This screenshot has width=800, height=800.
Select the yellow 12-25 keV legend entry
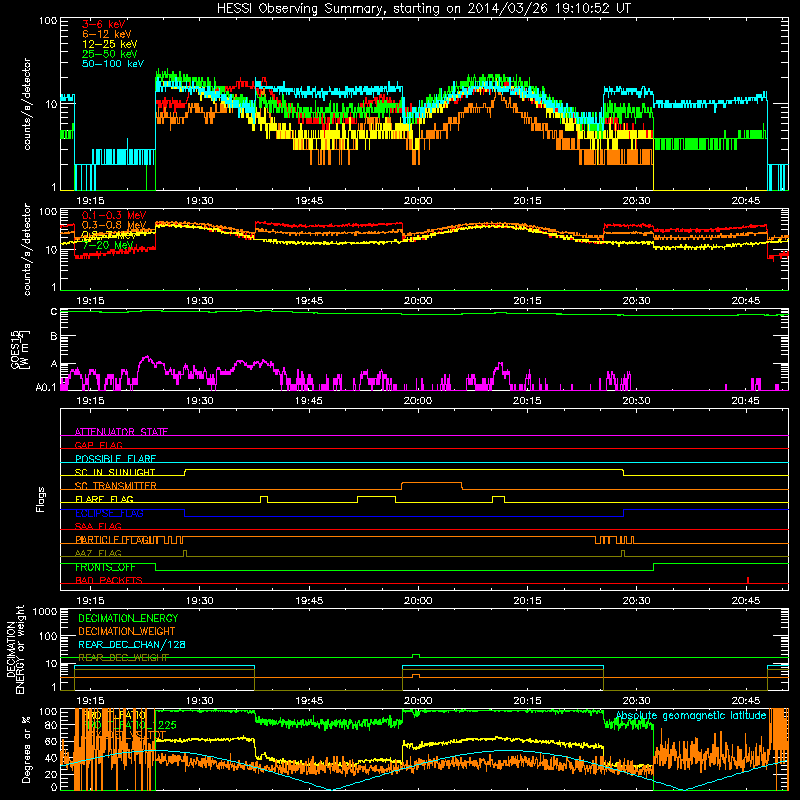[x=110, y=44]
